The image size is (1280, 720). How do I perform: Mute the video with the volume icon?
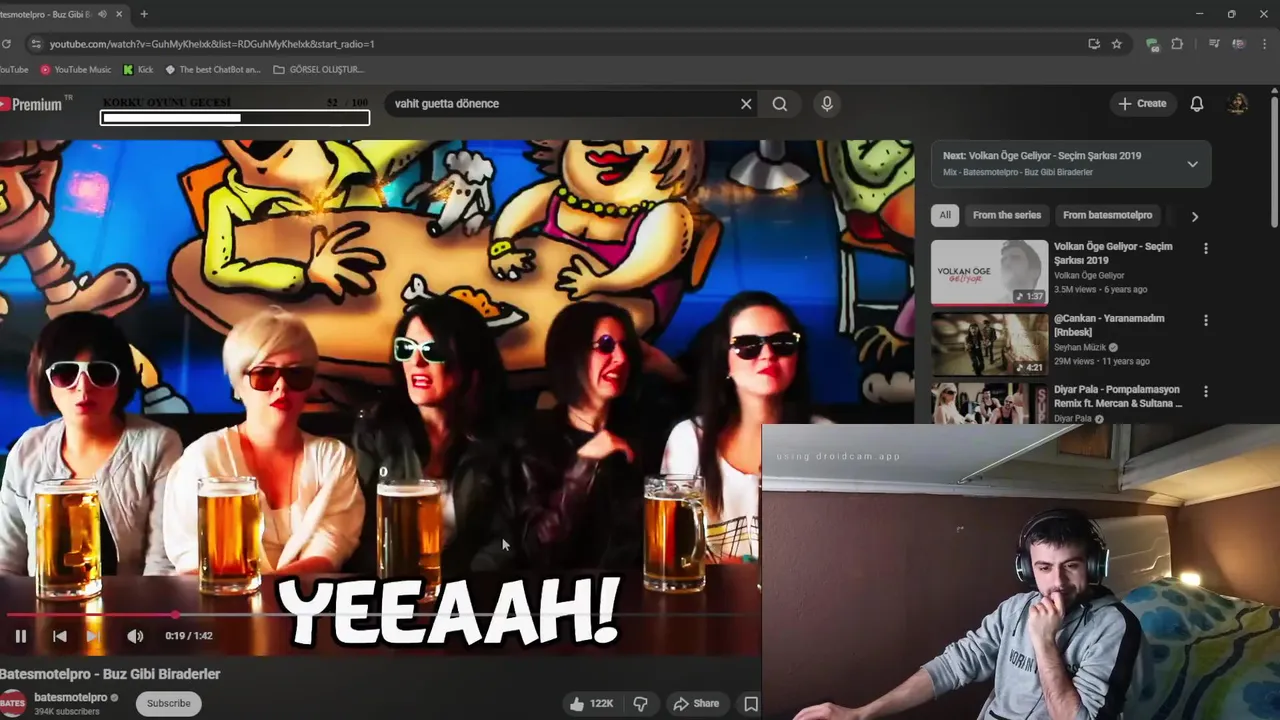click(x=135, y=636)
